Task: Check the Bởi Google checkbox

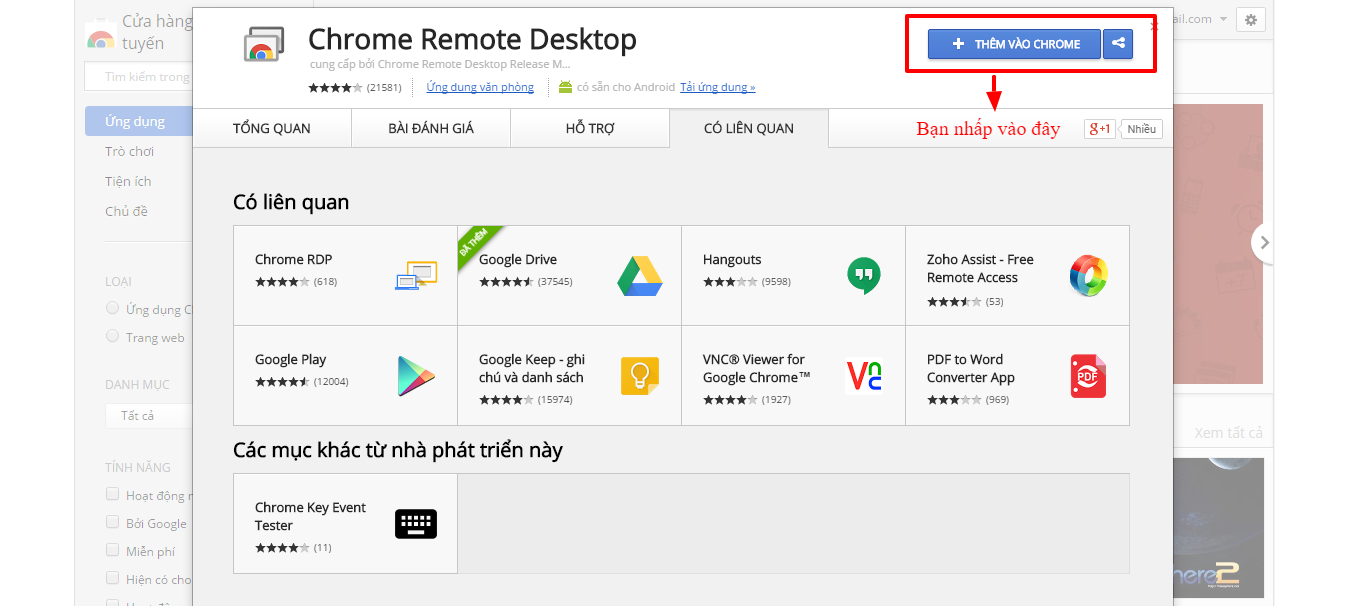Action: click(x=113, y=522)
